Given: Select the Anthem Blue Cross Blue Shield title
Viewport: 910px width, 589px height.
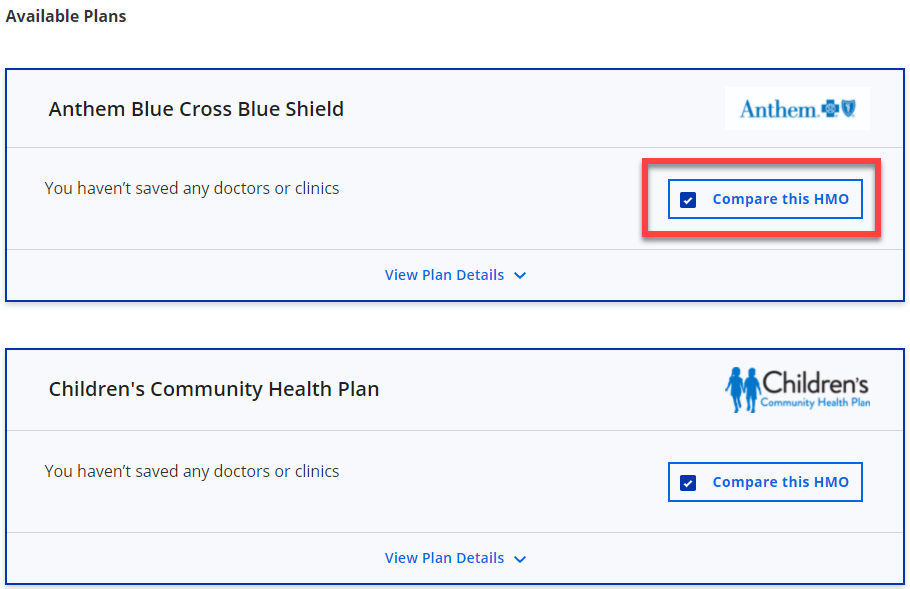Looking at the screenshot, I should coord(196,109).
